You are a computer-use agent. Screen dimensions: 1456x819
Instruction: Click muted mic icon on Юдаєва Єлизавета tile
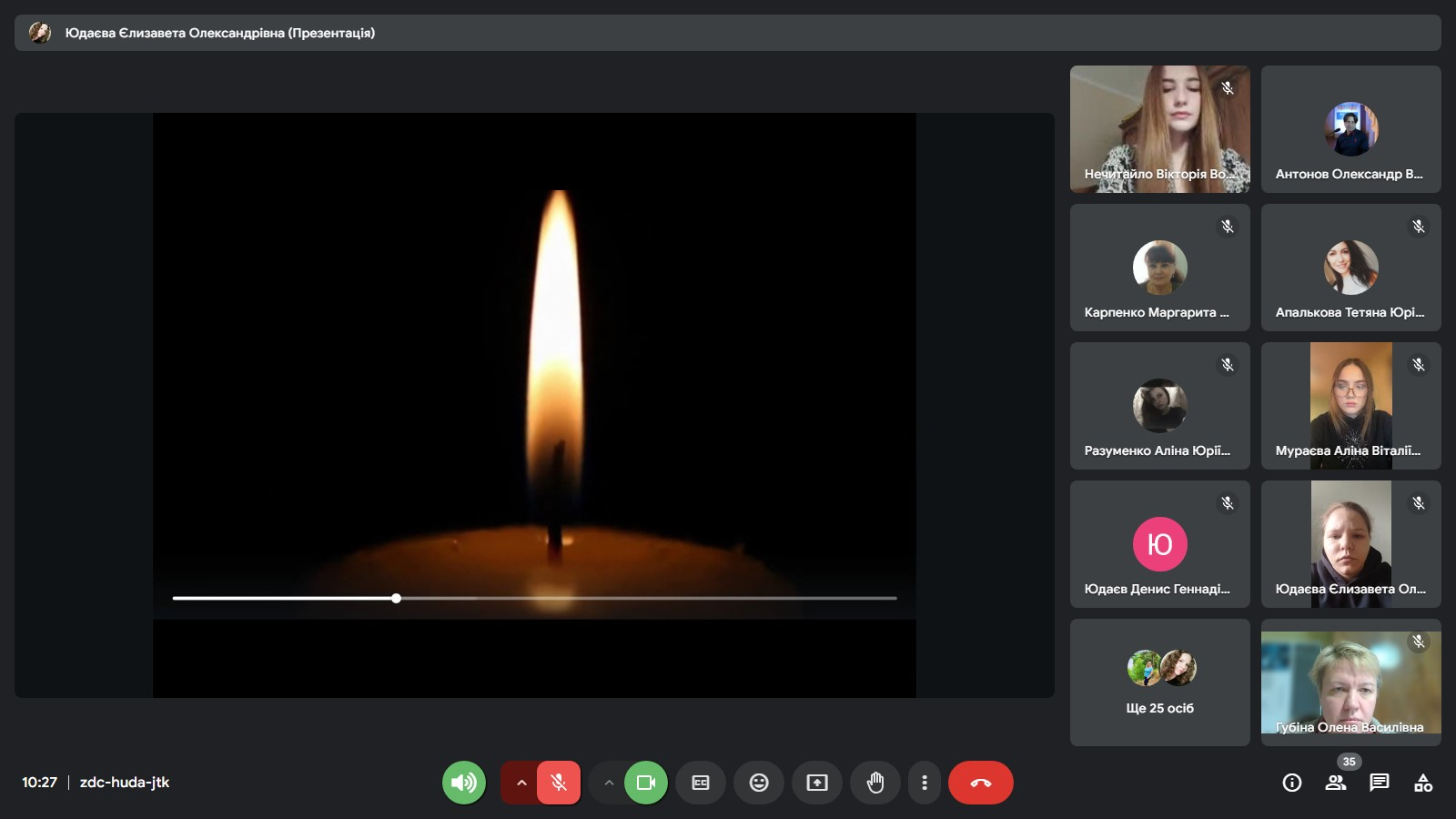1419,503
